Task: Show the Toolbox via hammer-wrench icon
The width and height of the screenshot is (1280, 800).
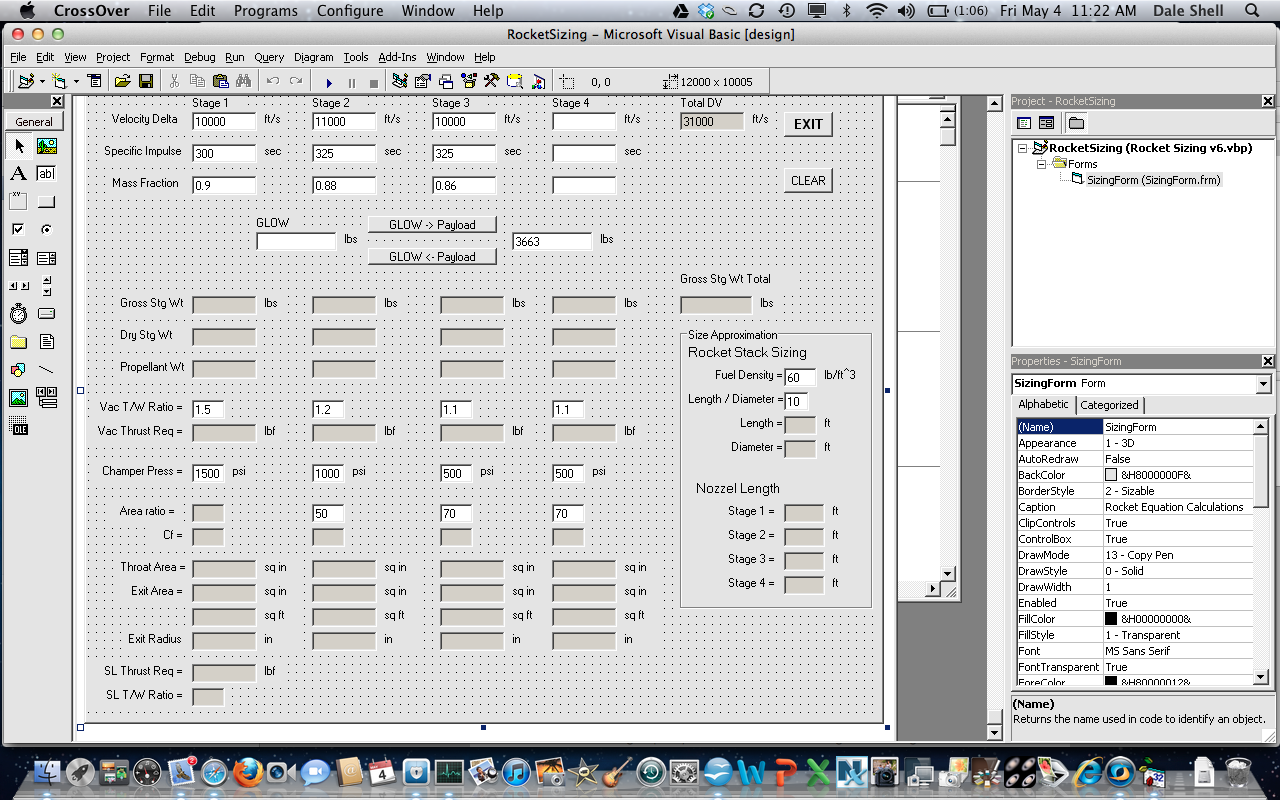Action: pyautogui.click(x=492, y=81)
